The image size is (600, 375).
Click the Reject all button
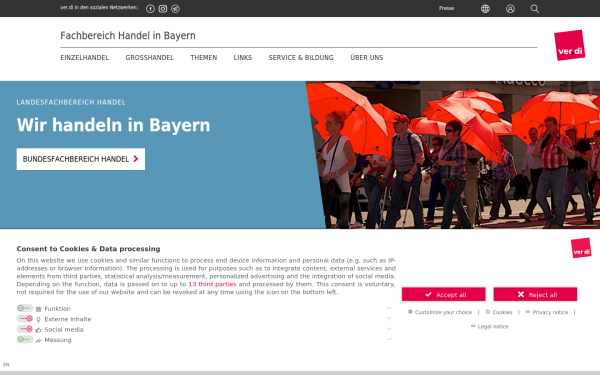click(x=535, y=294)
